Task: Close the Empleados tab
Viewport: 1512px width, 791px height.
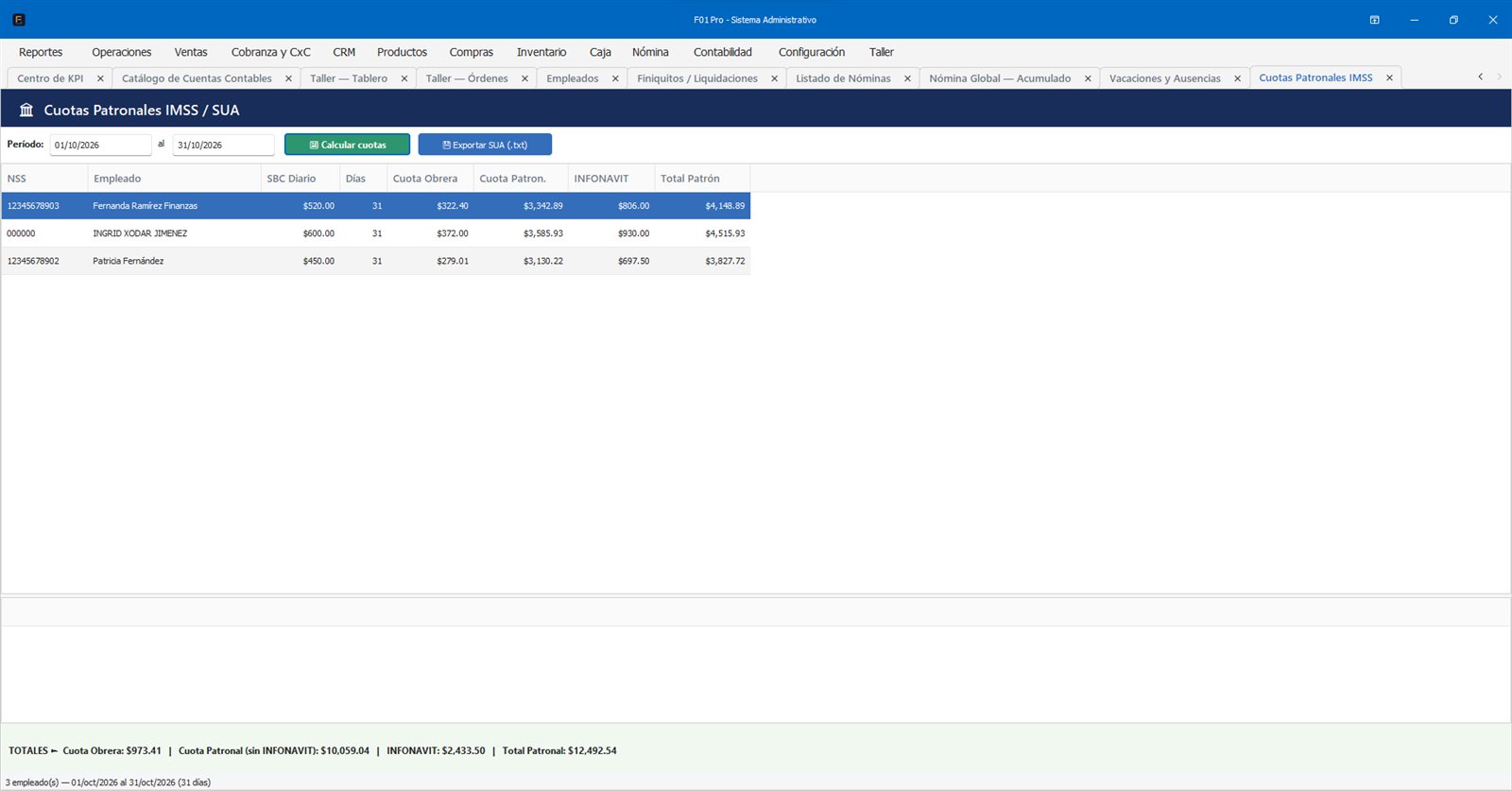Action: click(615, 78)
